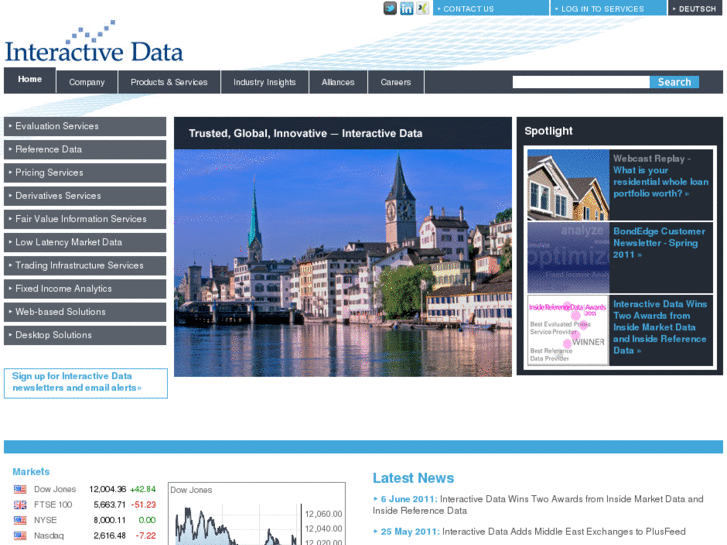Open Log In To Services
727x545 pixels.
[608, 8]
